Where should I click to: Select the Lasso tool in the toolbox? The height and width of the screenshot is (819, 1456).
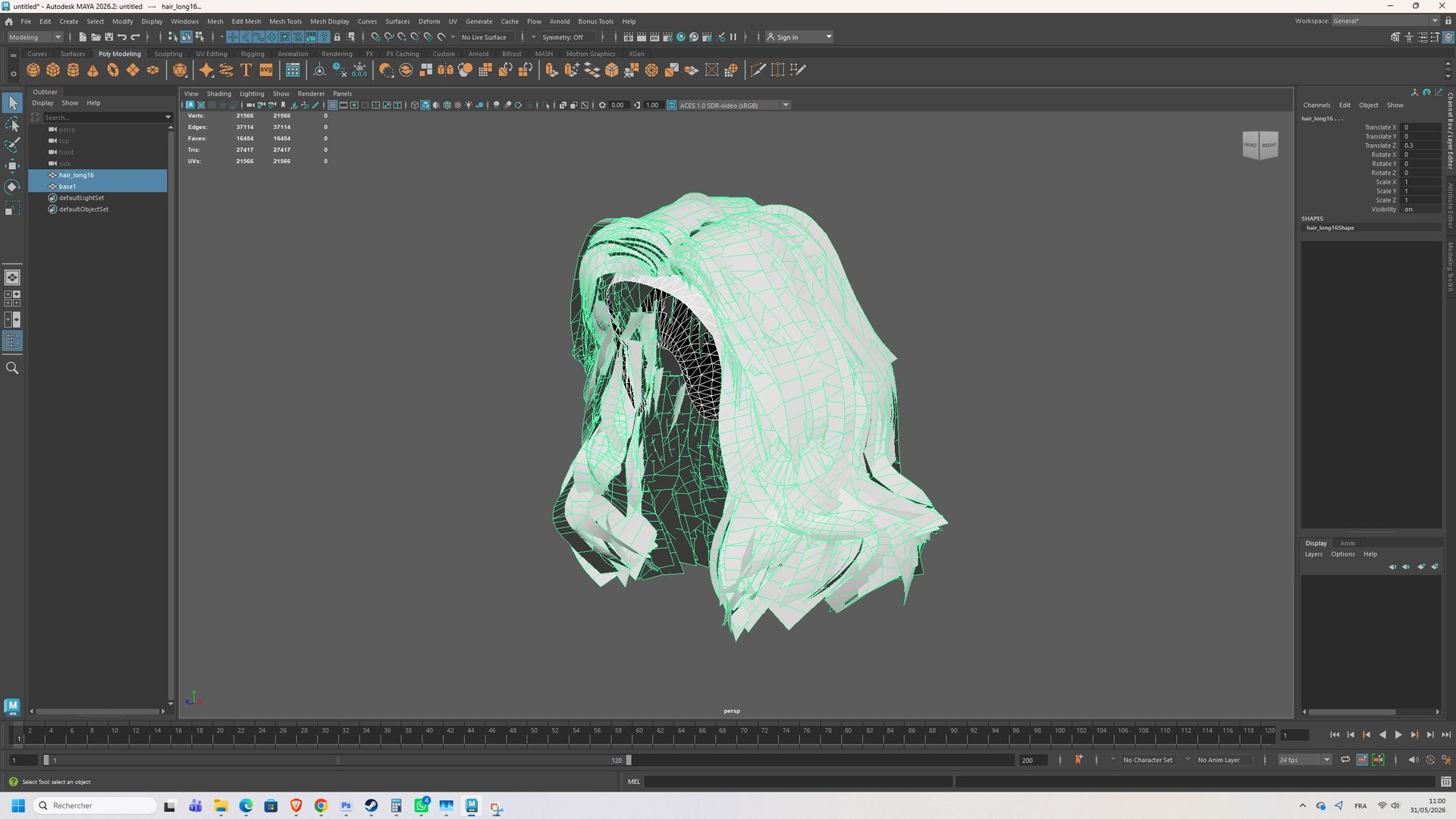pyautogui.click(x=12, y=124)
